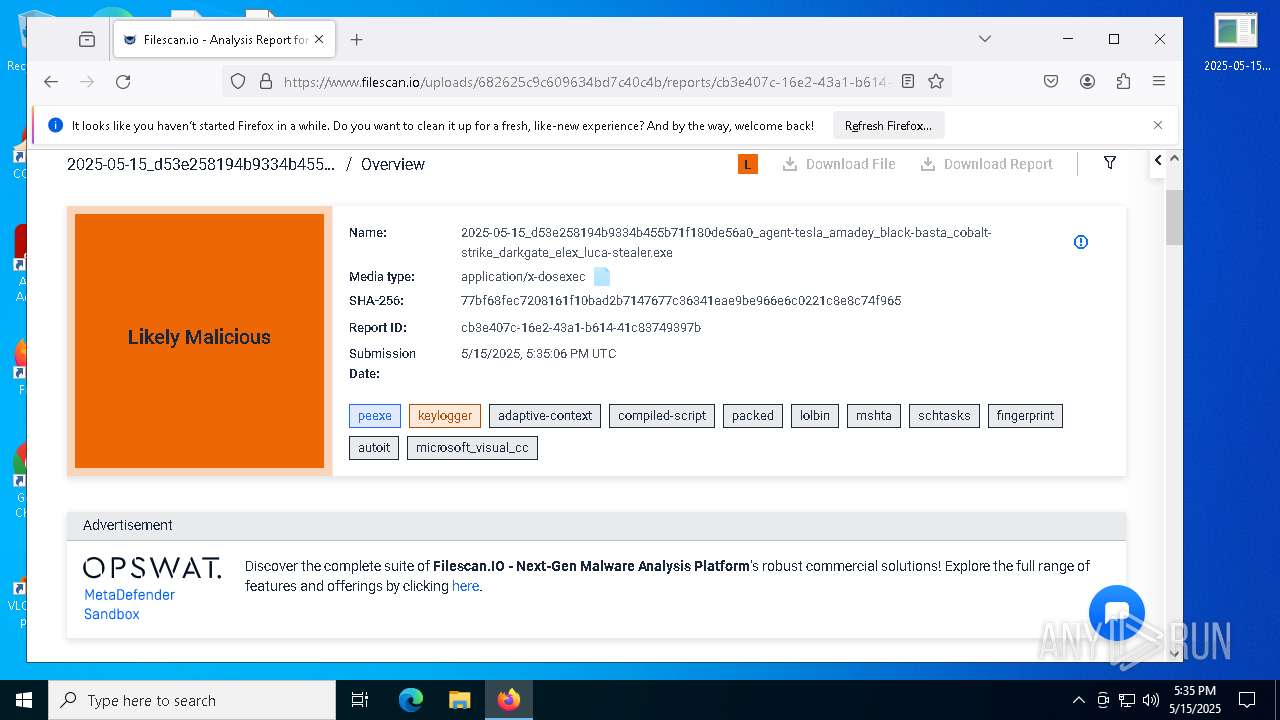
Task: Click the copy icon next to media type
Action: [602, 277]
